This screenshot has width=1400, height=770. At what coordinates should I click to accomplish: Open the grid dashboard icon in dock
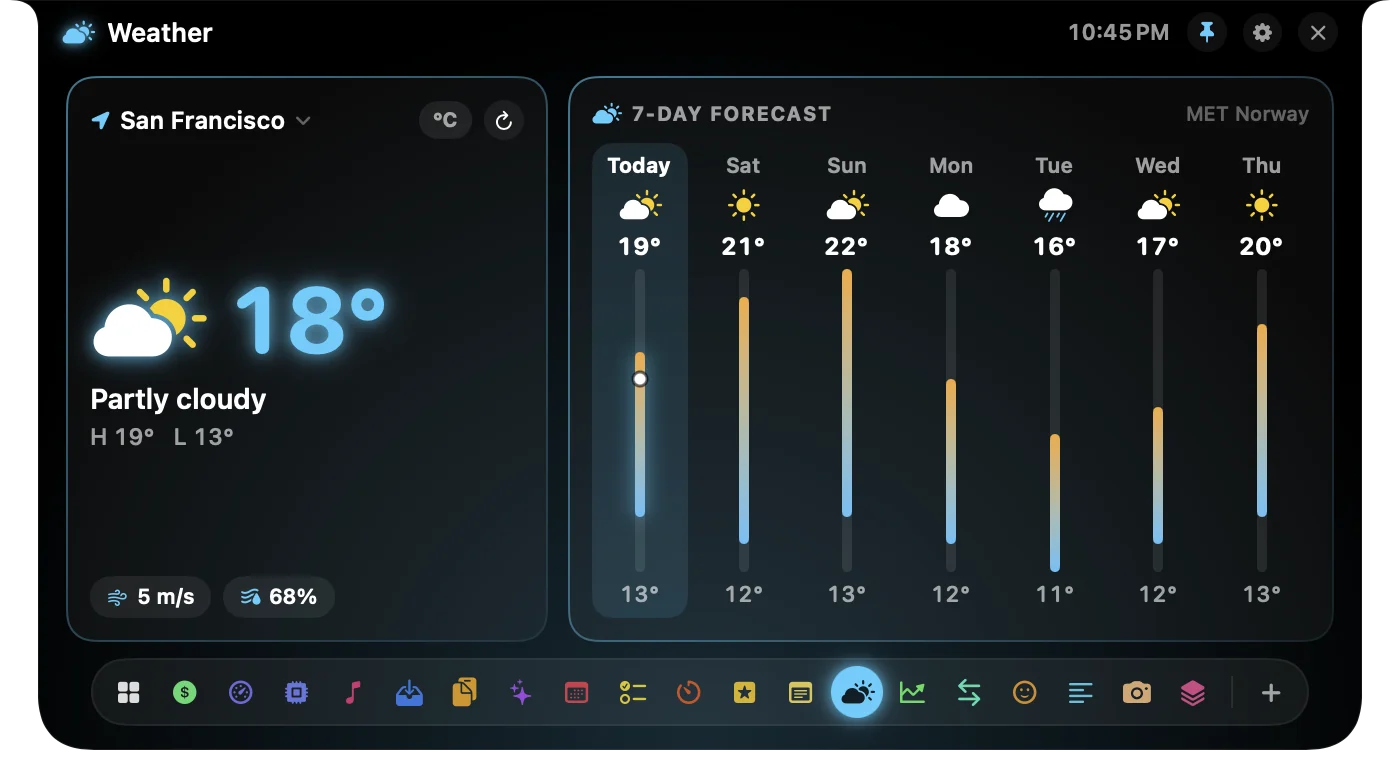128,692
